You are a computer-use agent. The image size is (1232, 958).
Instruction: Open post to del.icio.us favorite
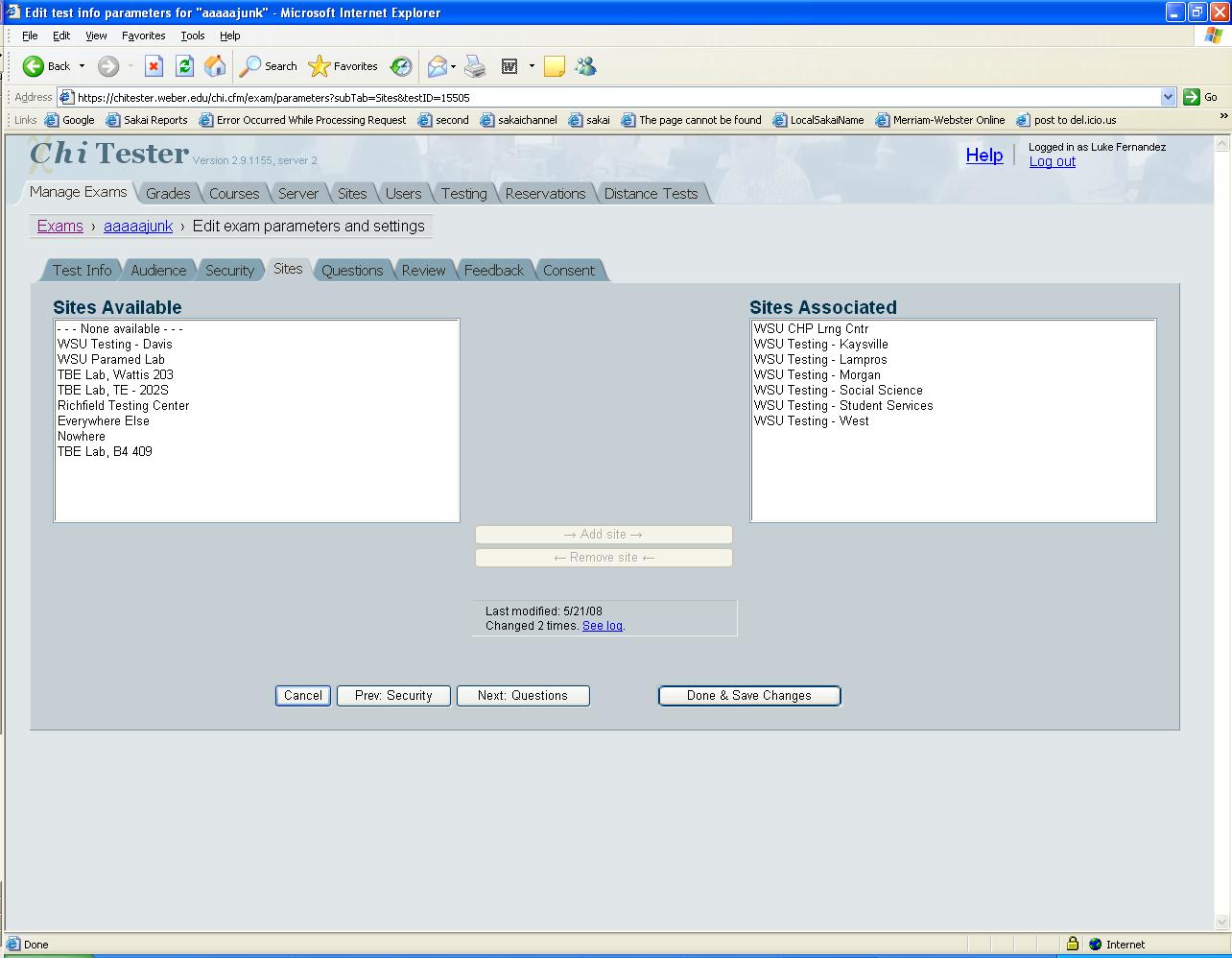coord(1066,120)
